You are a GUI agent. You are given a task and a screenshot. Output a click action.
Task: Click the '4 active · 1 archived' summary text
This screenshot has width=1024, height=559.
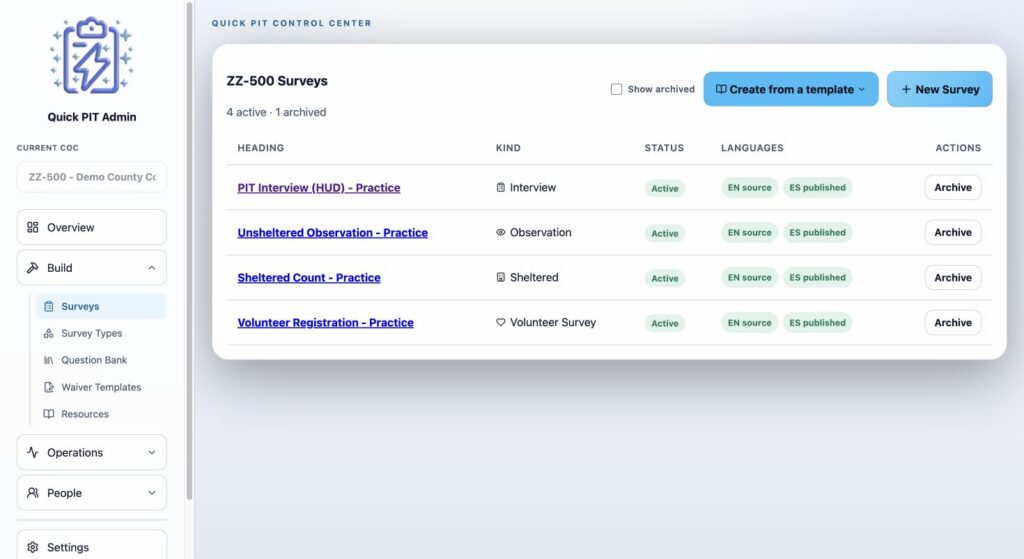pos(276,112)
